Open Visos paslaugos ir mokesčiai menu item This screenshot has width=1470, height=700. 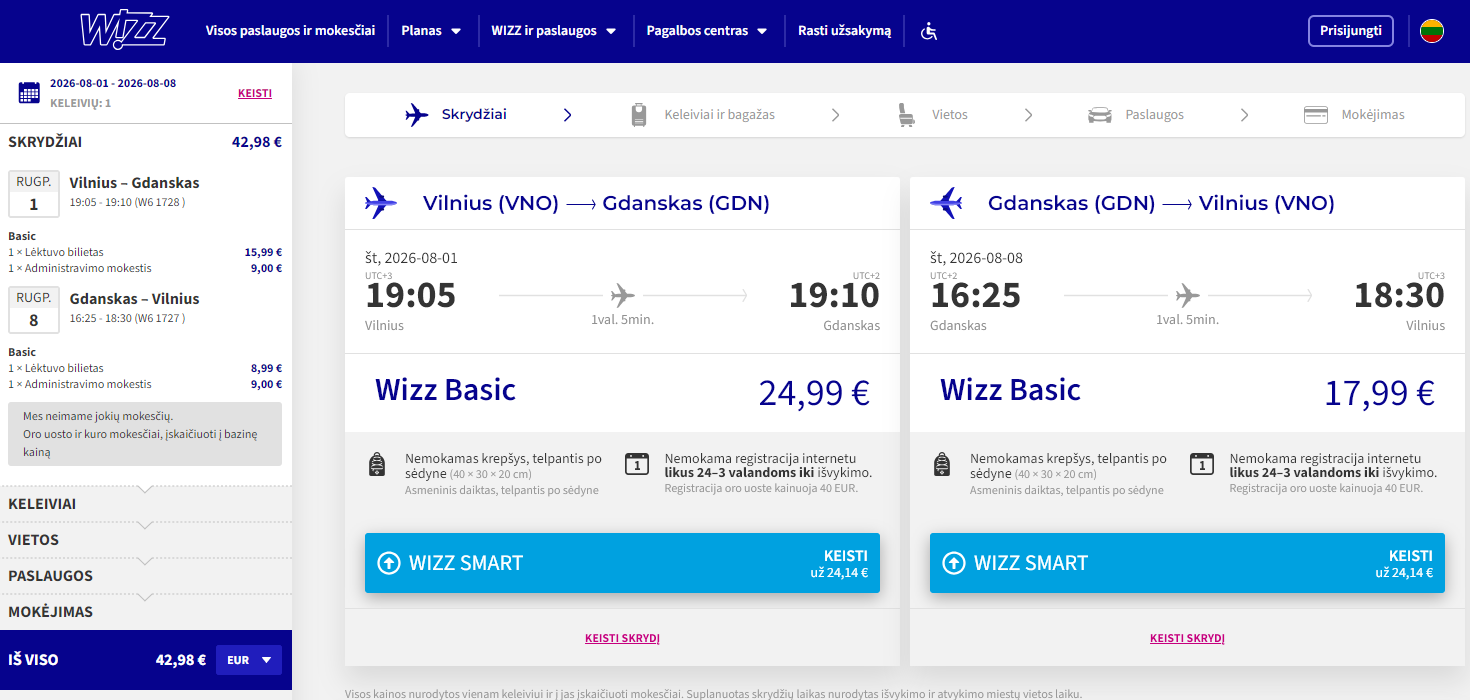(290, 31)
